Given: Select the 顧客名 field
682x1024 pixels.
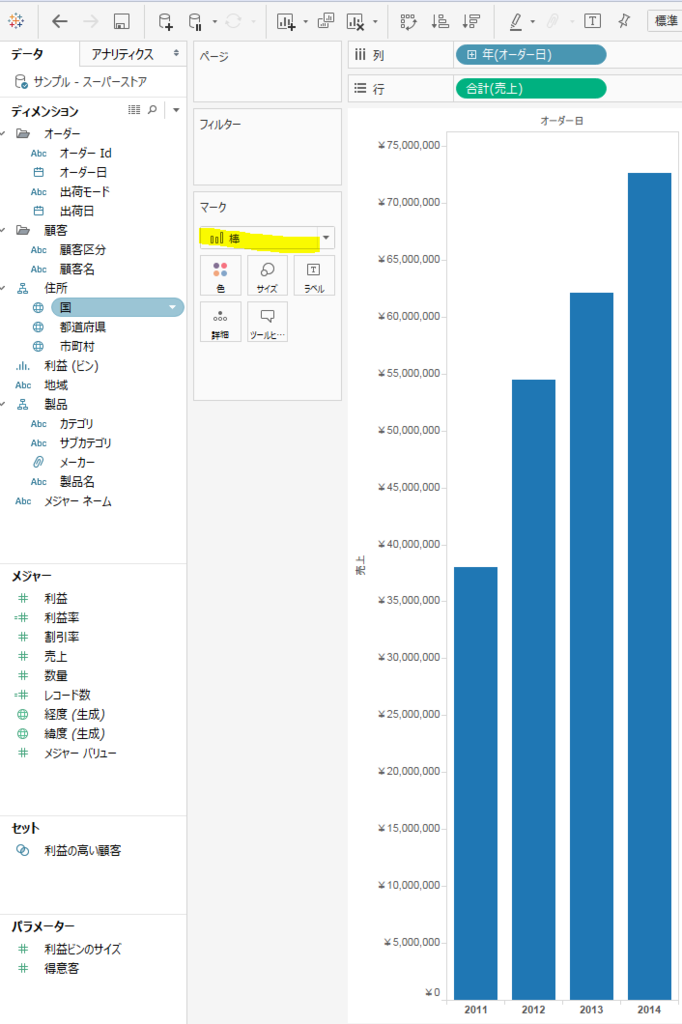Looking at the screenshot, I should pyautogui.click(x=77, y=269).
